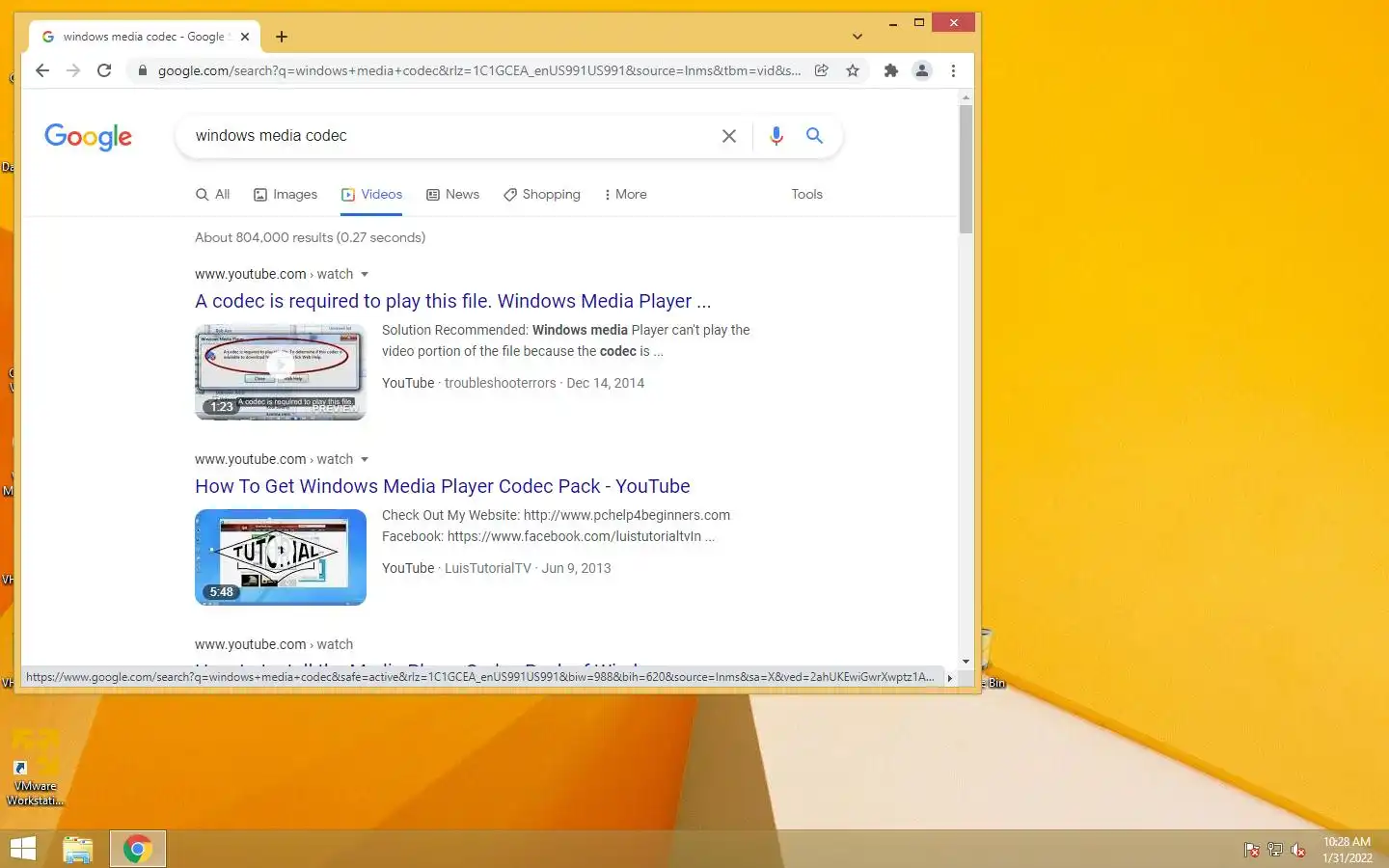
Task: Select the Videos tab
Action: tap(371, 194)
